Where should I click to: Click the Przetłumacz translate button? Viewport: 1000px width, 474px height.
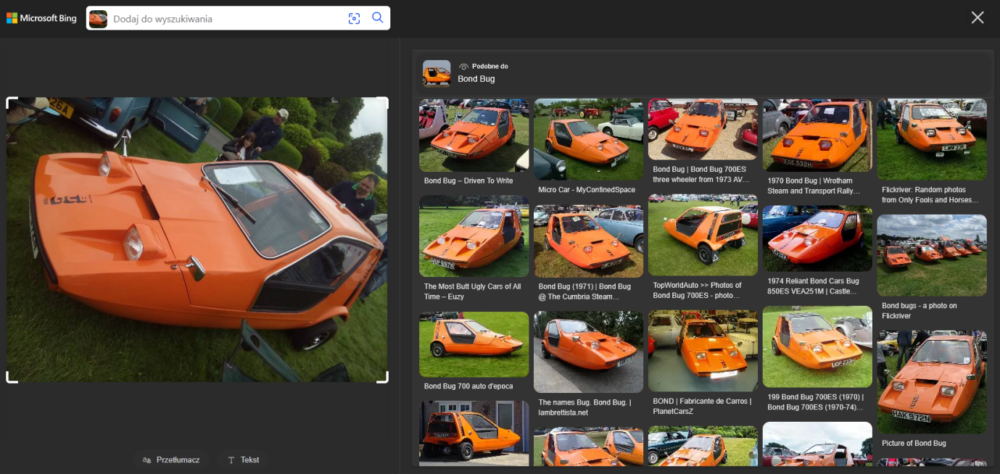[171, 460]
